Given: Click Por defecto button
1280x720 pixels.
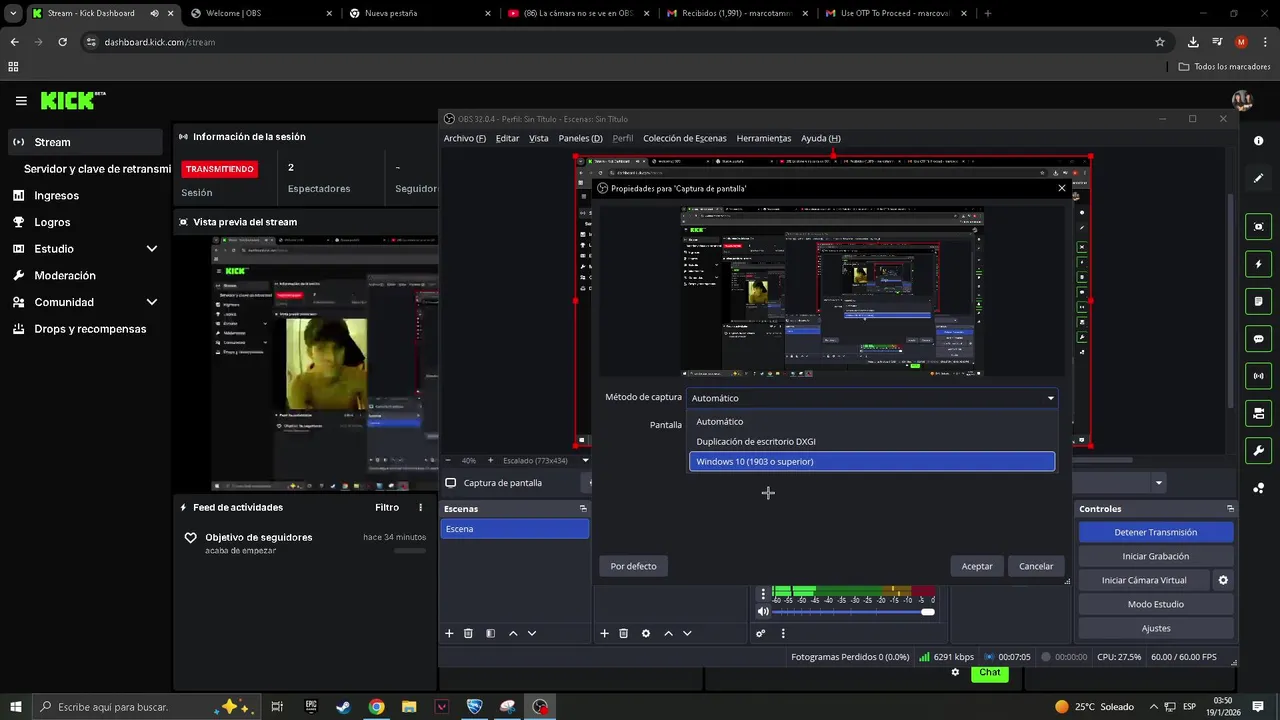Looking at the screenshot, I should pos(633,566).
